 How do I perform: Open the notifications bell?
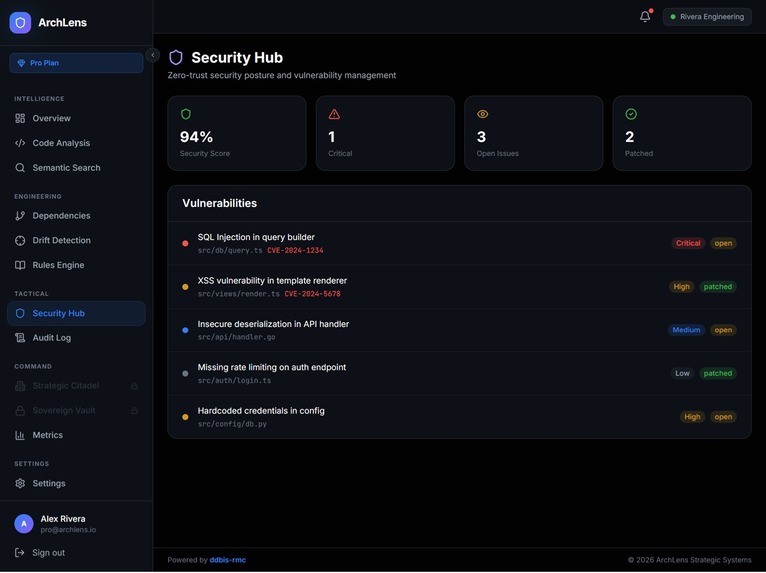[x=645, y=17]
